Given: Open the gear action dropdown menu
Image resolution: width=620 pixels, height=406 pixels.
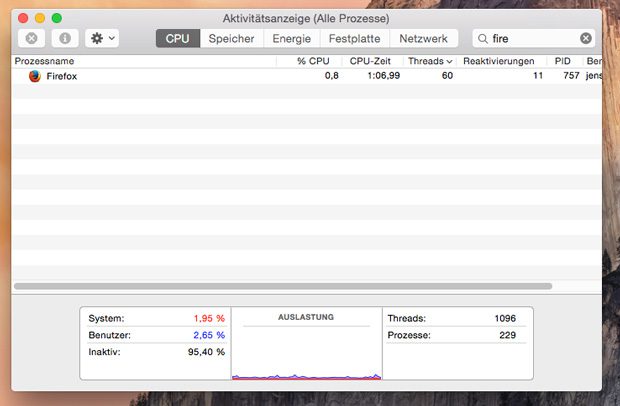Looking at the screenshot, I should (x=102, y=38).
